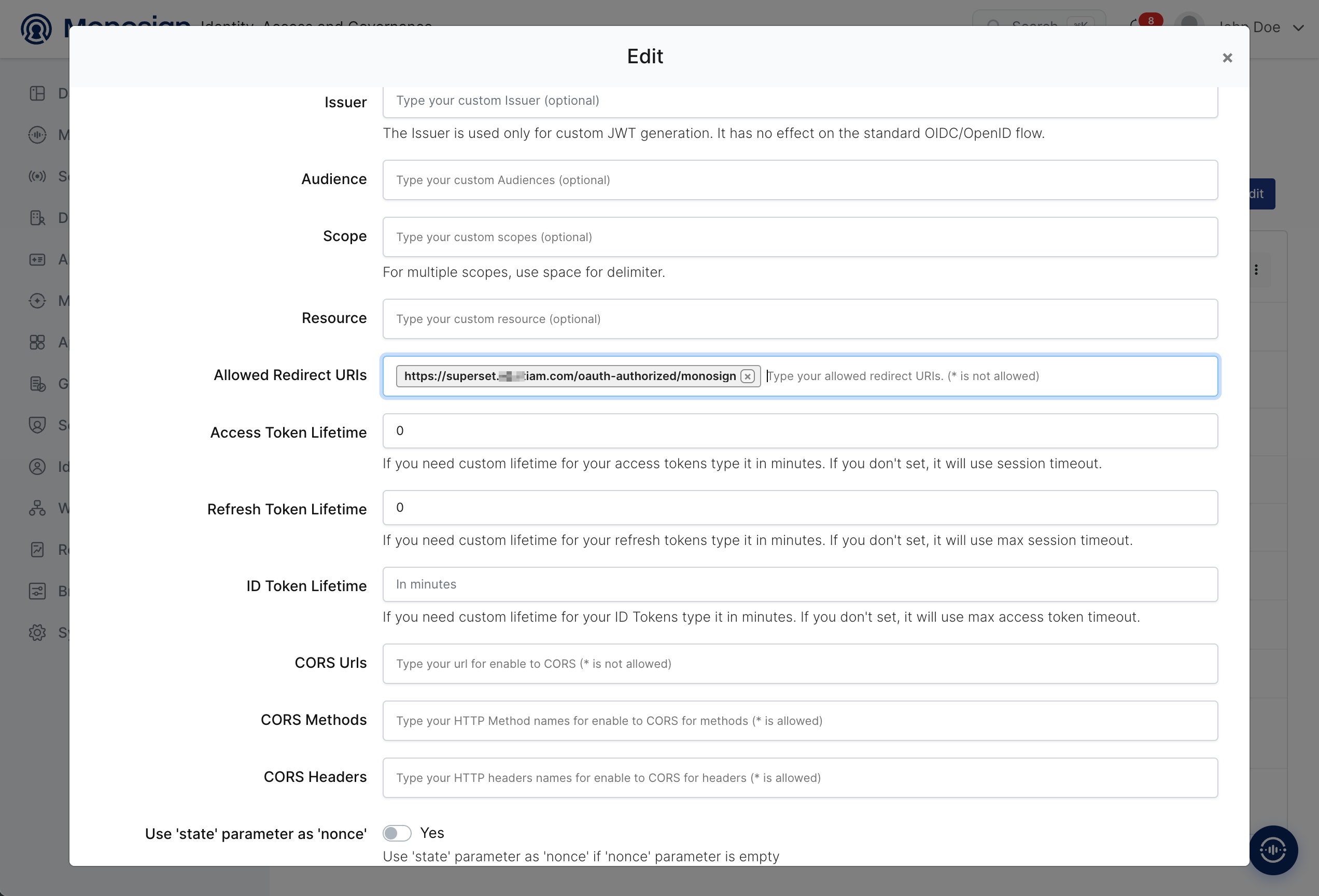Focus the CORS Urls input
Screen dimensions: 1319x896
click(x=800, y=664)
